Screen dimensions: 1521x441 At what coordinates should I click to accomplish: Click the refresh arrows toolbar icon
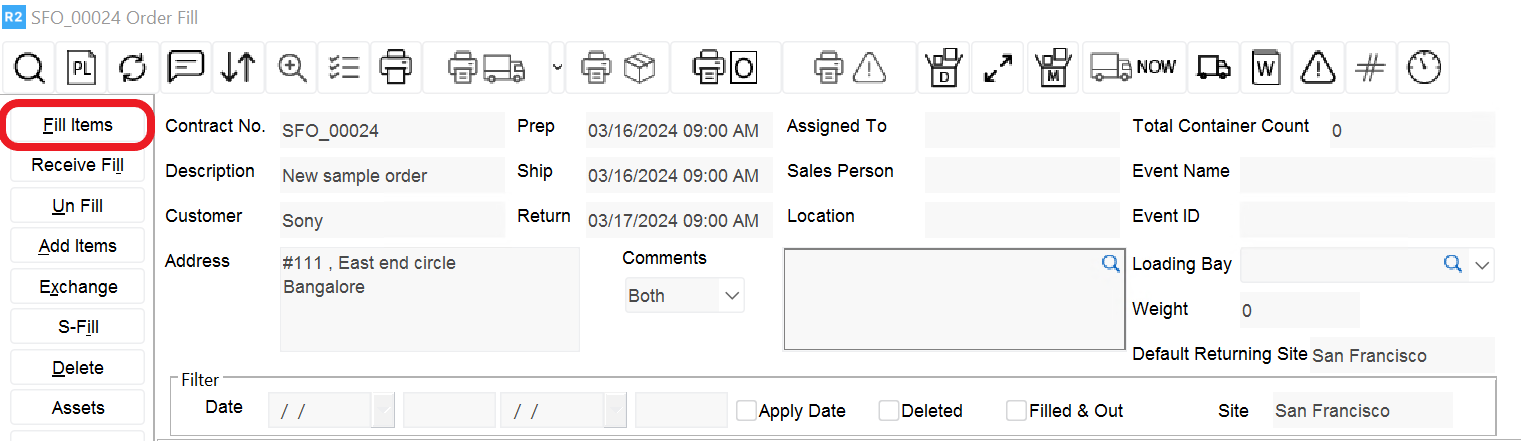133,67
